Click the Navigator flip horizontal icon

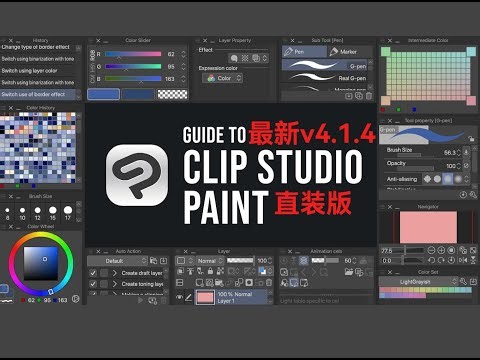(x=463, y=260)
